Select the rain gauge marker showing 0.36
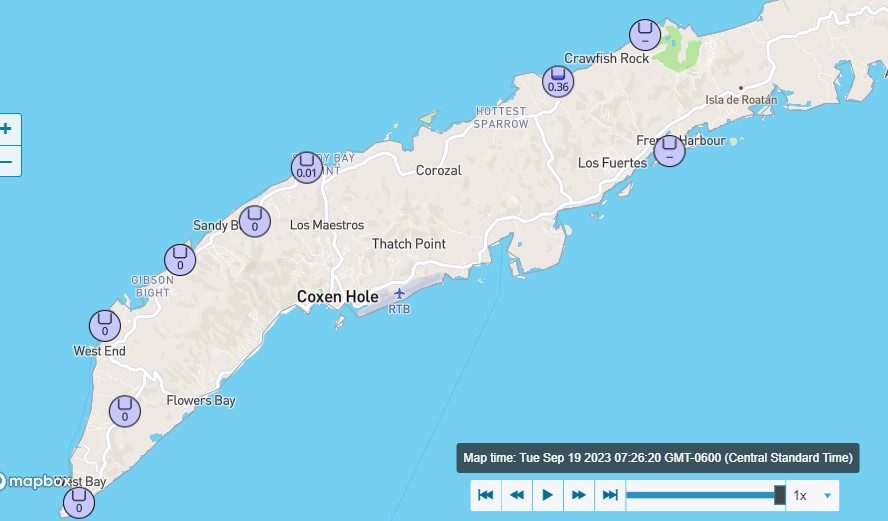Viewport: 888px width, 521px height. pos(559,81)
